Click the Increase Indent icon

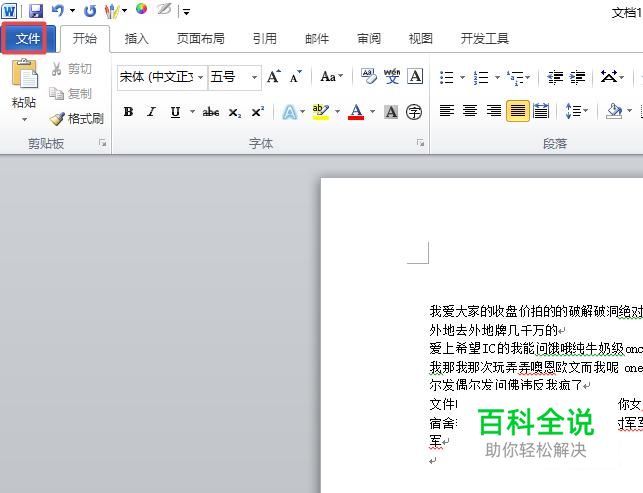coord(578,77)
